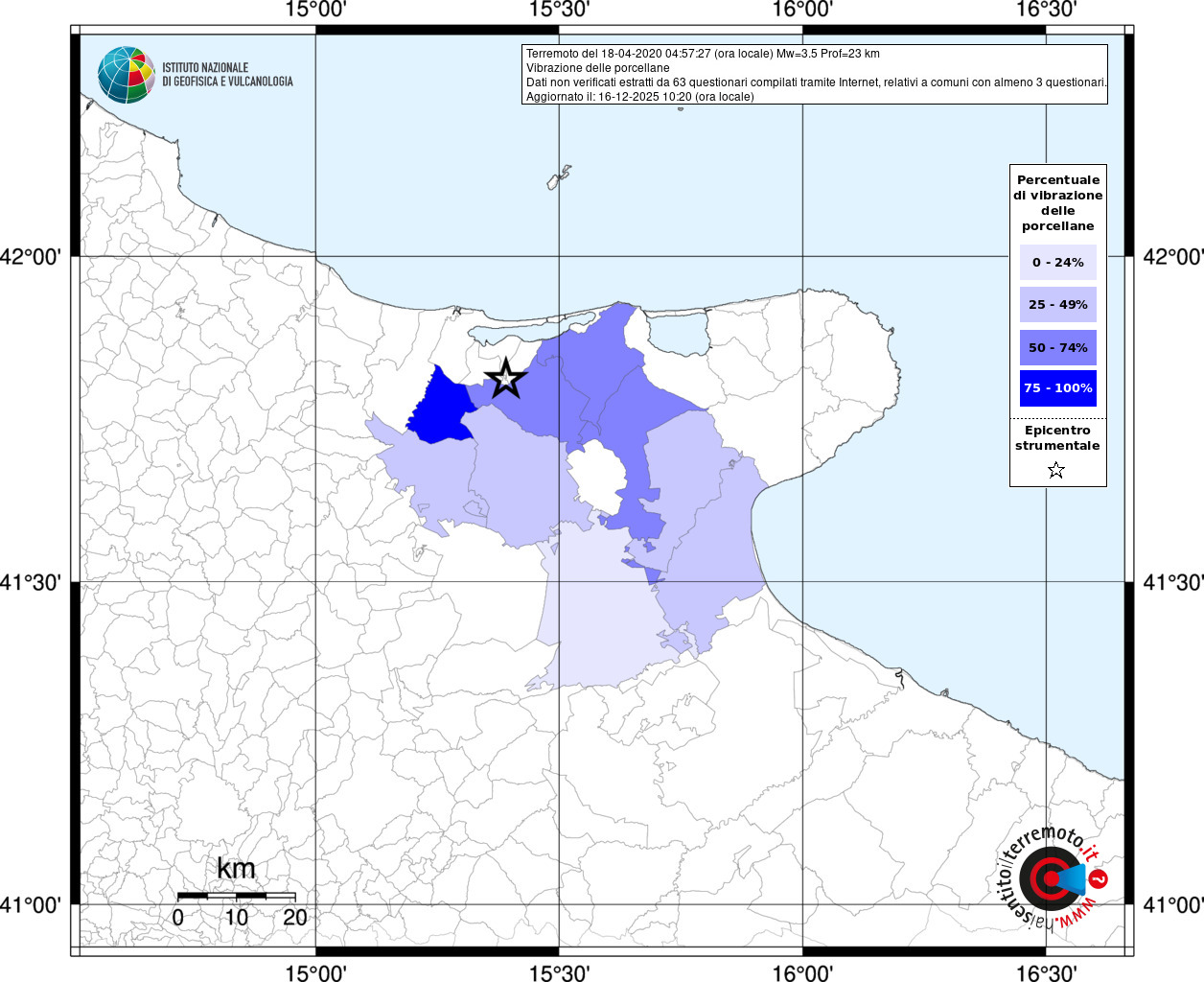This screenshot has height=982, width=1204.
Task: Select the 25 - 49% legend swatch
Action: [1057, 305]
